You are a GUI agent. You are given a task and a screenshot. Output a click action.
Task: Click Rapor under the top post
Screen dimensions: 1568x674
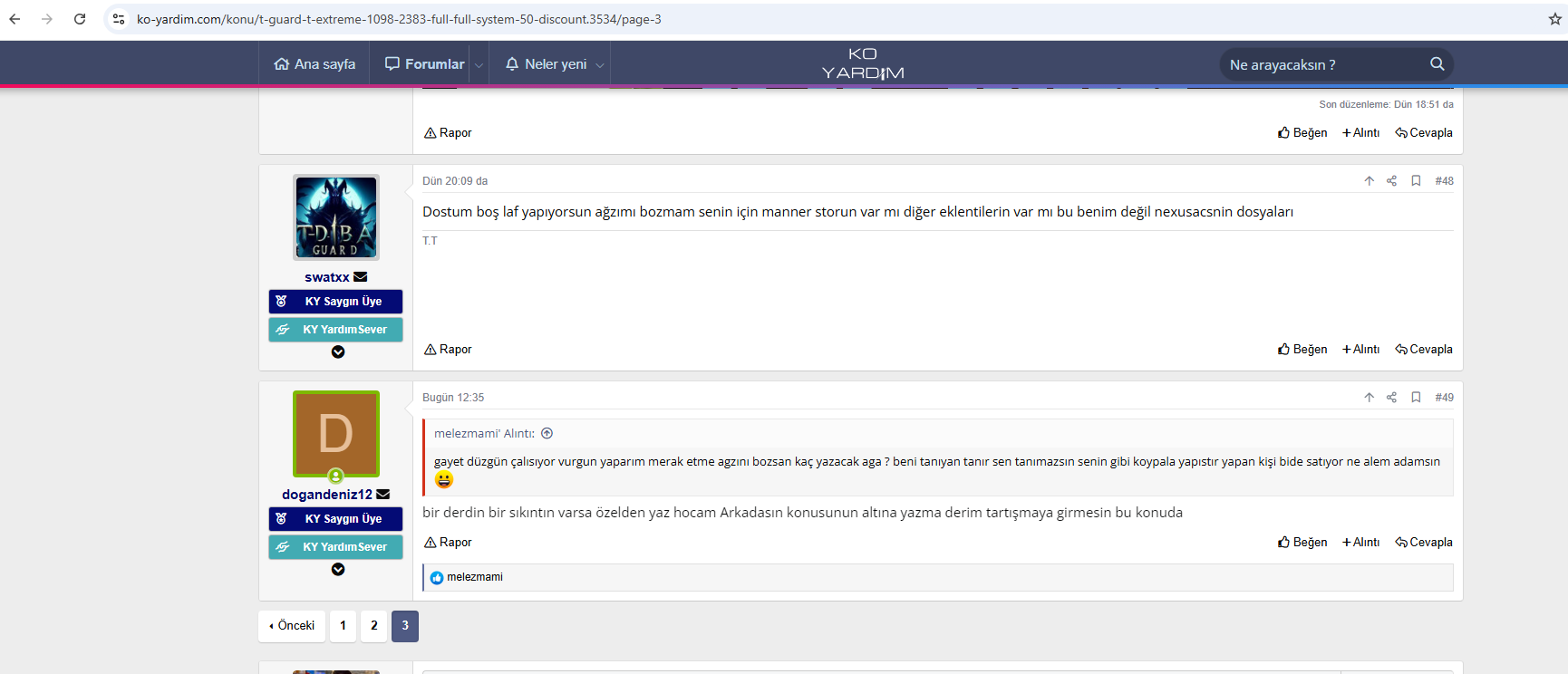448,133
